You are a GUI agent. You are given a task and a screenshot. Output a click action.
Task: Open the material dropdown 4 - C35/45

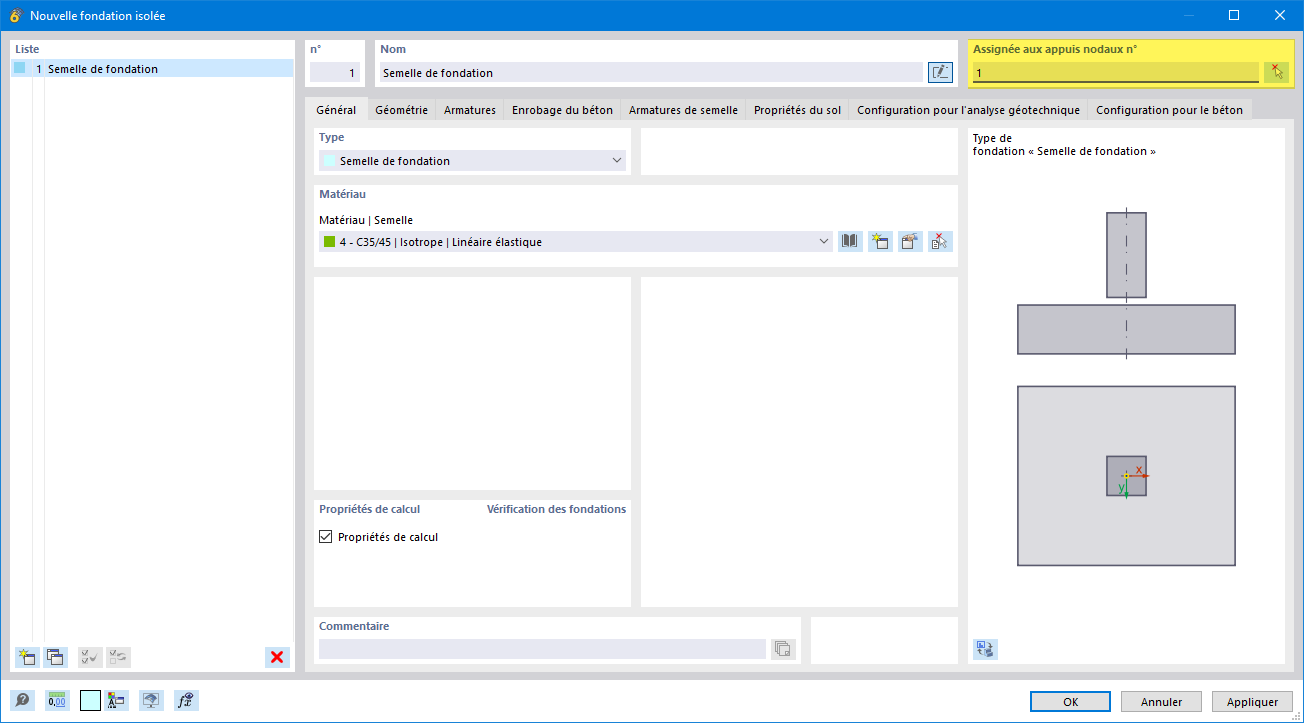(576, 241)
